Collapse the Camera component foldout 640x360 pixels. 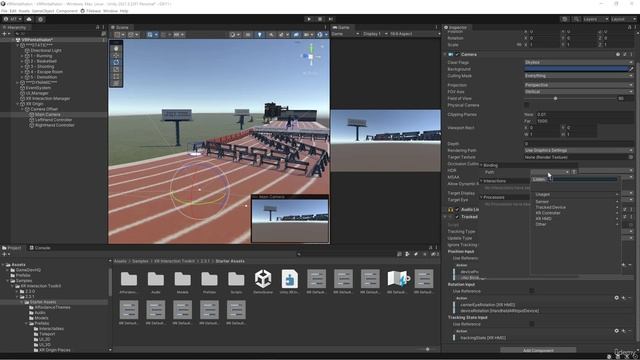click(x=445, y=54)
